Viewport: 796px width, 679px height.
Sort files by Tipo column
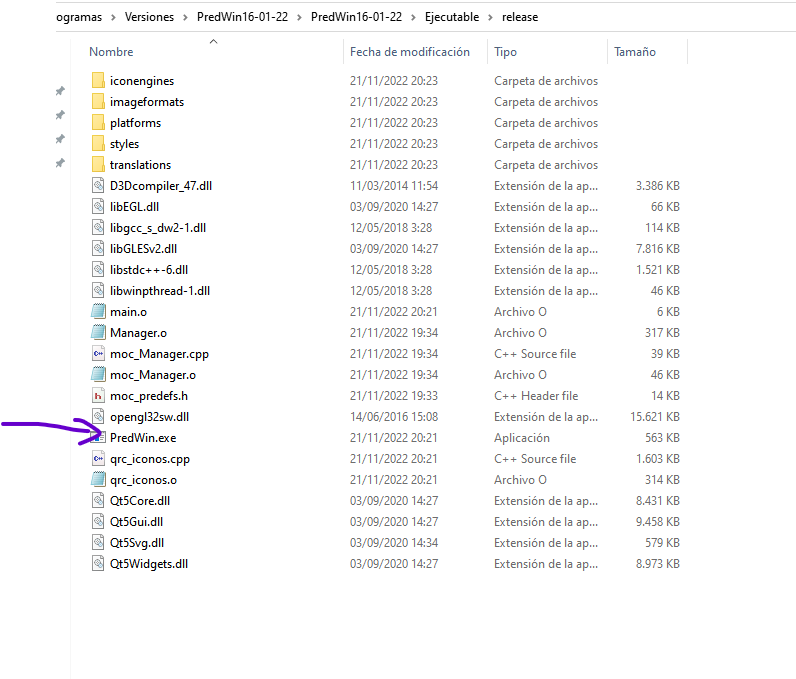(x=506, y=52)
